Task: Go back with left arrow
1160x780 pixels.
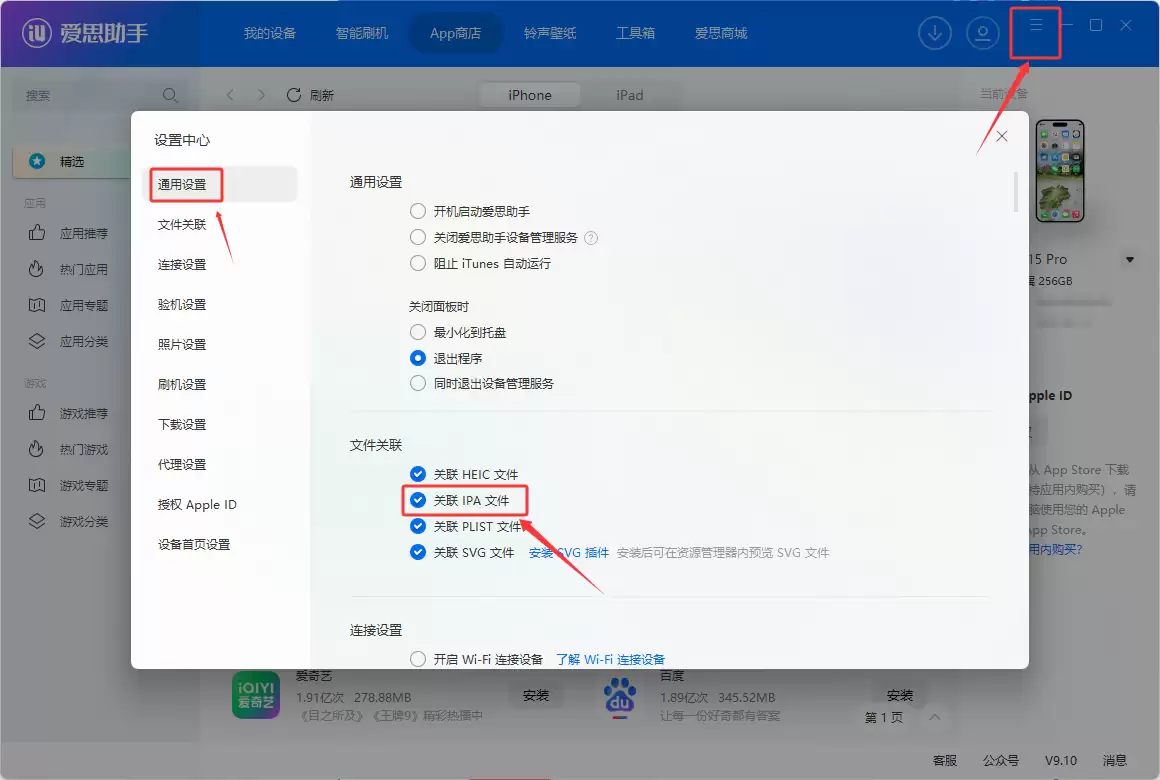Action: [230, 95]
